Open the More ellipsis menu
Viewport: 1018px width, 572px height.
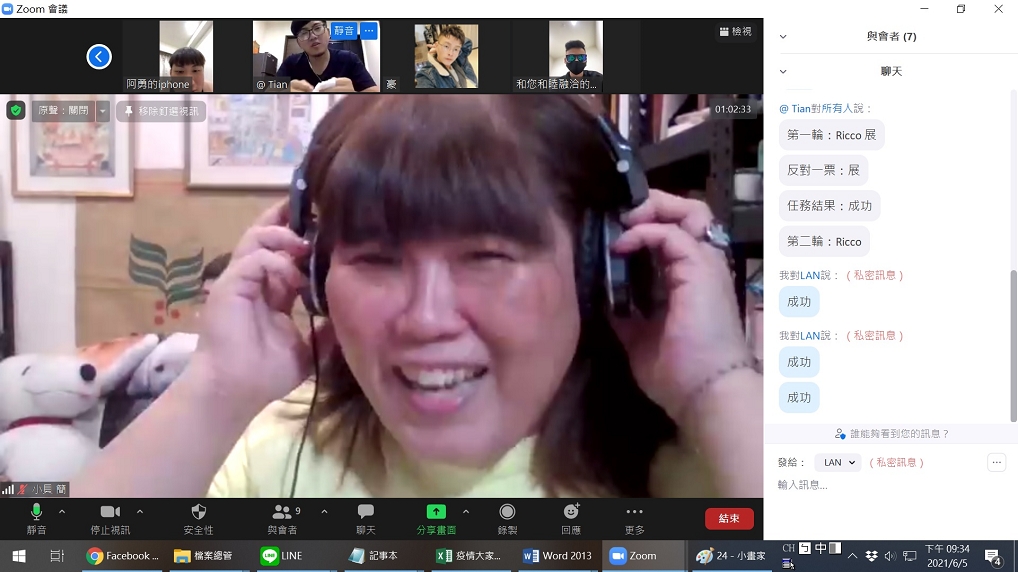[x=634, y=519]
